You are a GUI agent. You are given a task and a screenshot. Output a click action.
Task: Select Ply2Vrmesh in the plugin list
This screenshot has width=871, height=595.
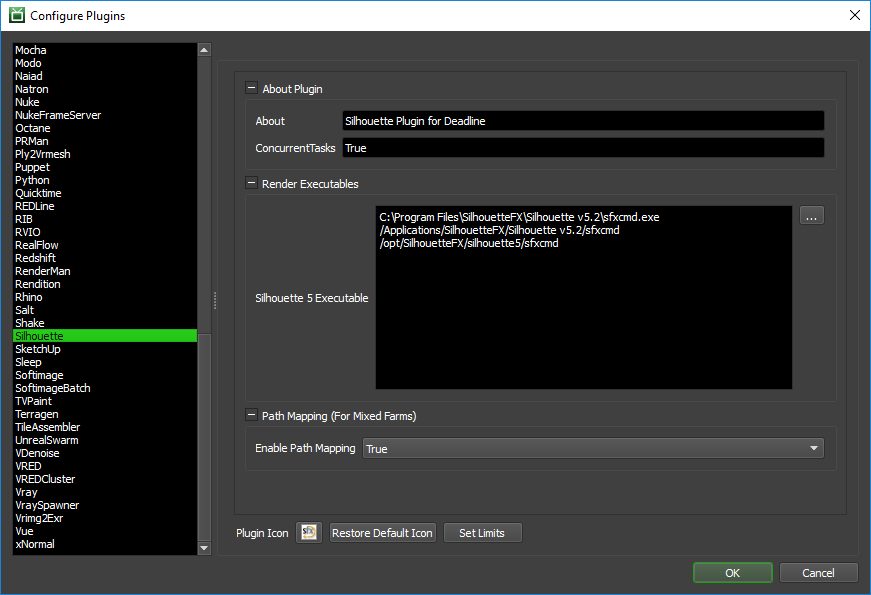pyautogui.click(x=105, y=154)
